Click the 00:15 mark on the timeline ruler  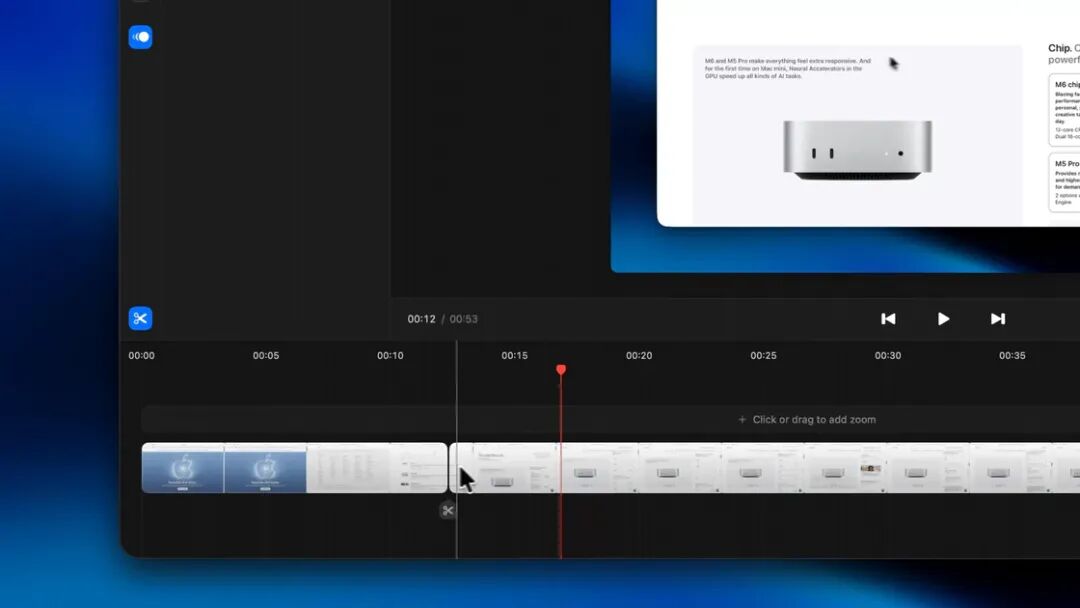click(x=515, y=355)
